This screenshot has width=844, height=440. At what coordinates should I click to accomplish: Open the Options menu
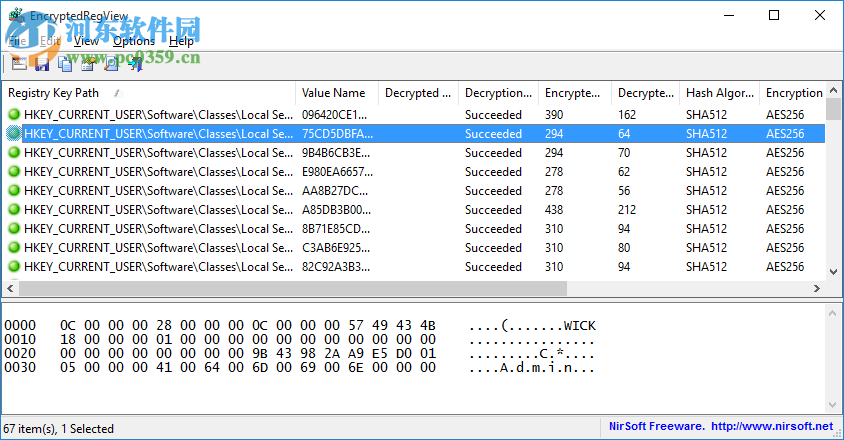134,41
